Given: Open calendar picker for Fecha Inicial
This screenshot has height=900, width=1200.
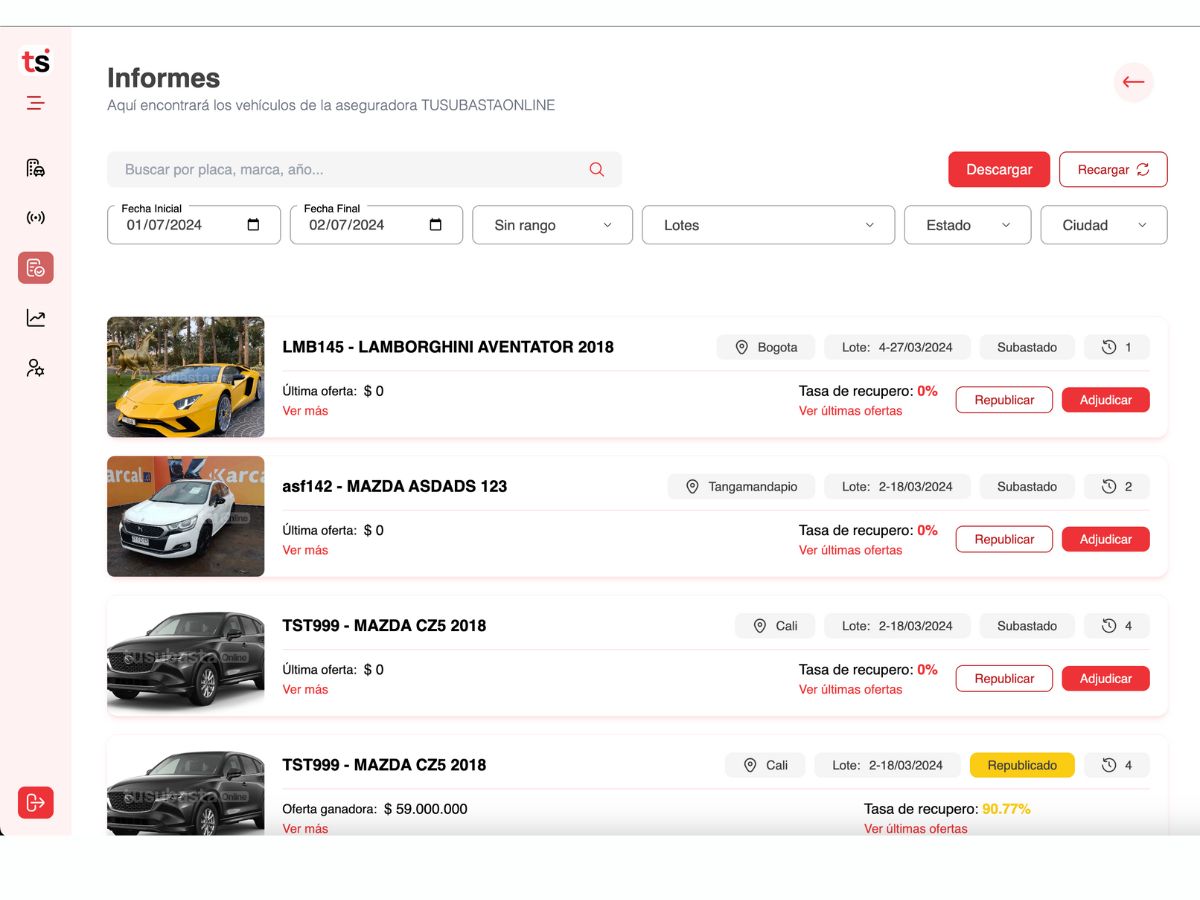Looking at the screenshot, I should tap(253, 225).
